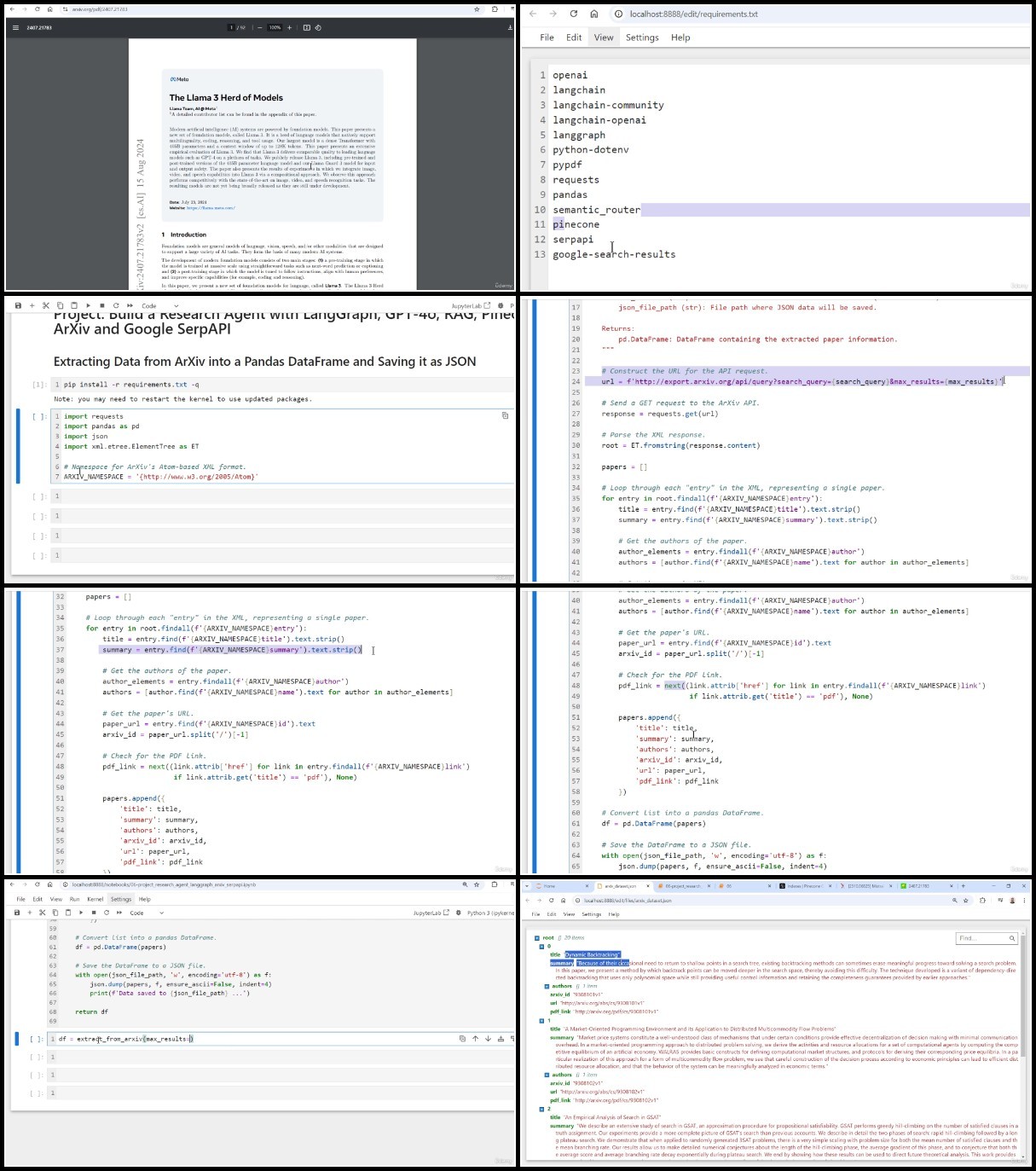Rotate the arXiv PDF page
The width and height of the screenshot is (1036, 1171).
click(318, 27)
